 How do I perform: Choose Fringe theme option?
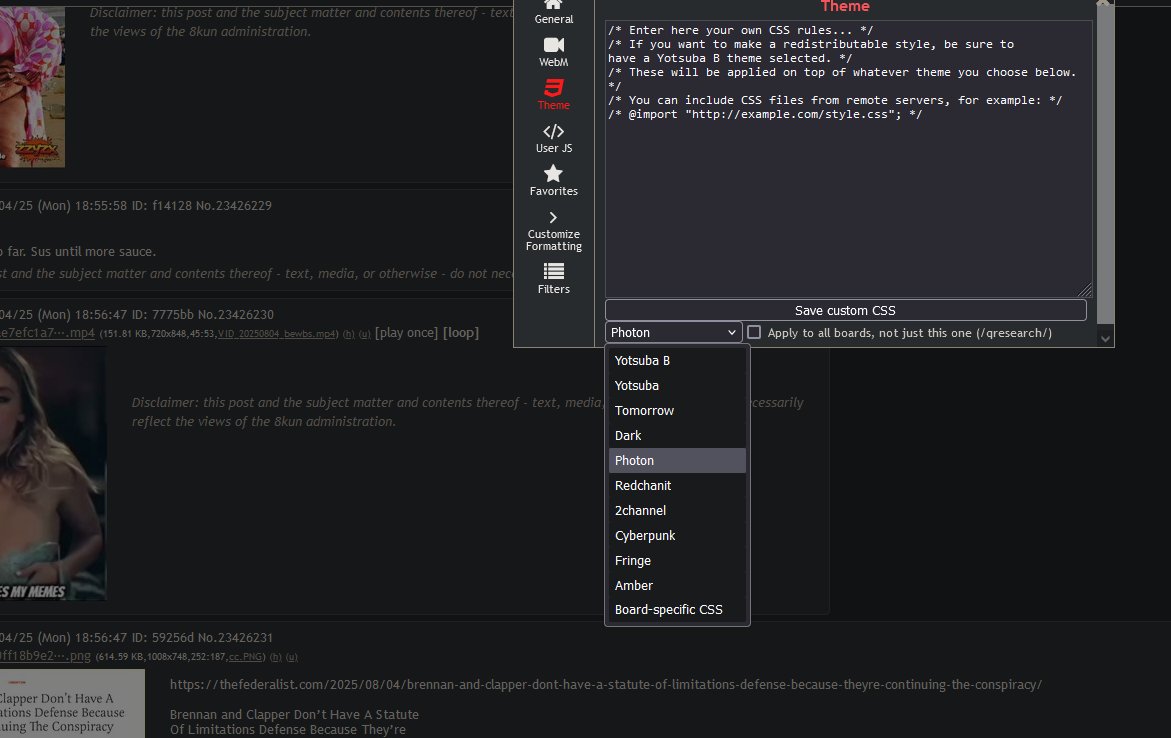677,561
